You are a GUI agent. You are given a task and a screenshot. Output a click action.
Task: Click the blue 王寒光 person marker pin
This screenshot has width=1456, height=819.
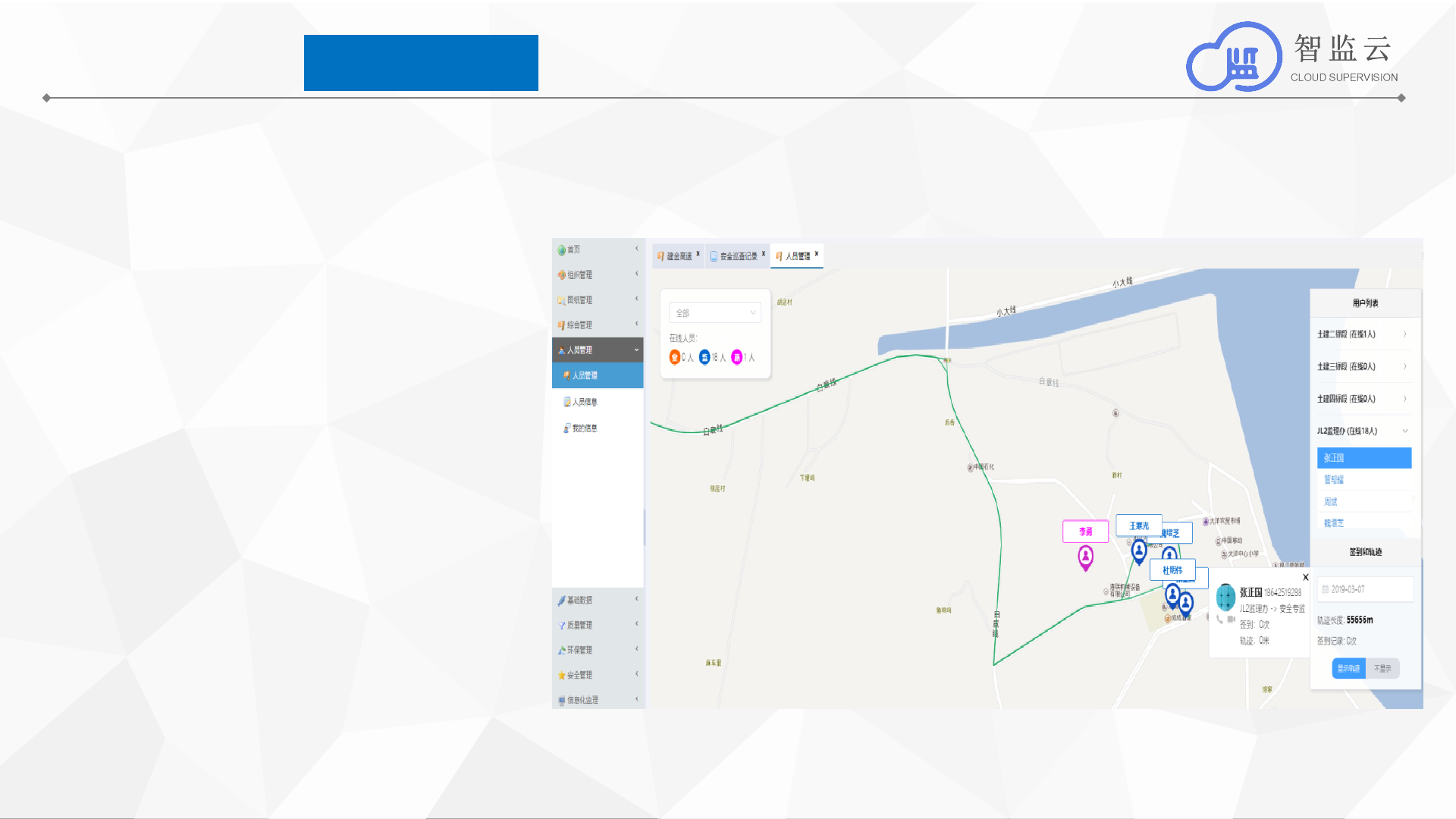click(x=1138, y=551)
